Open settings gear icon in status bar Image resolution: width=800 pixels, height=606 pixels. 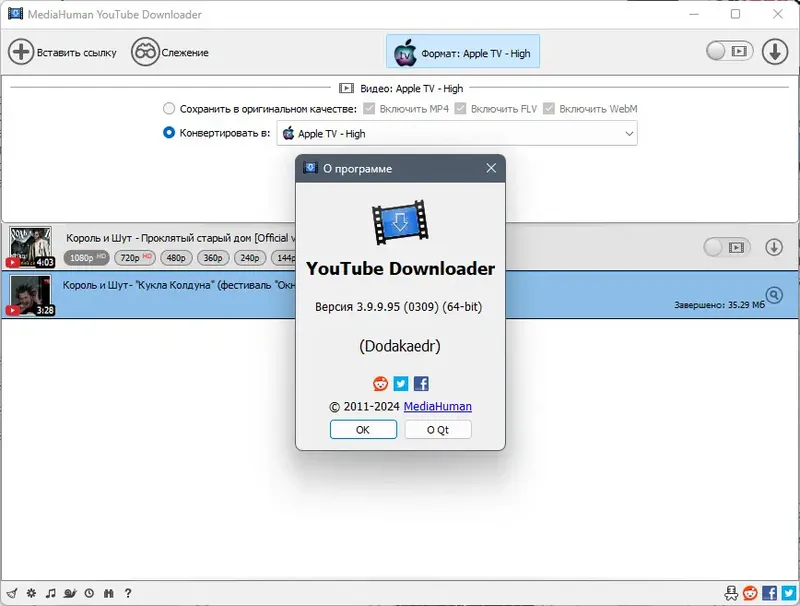(31, 593)
